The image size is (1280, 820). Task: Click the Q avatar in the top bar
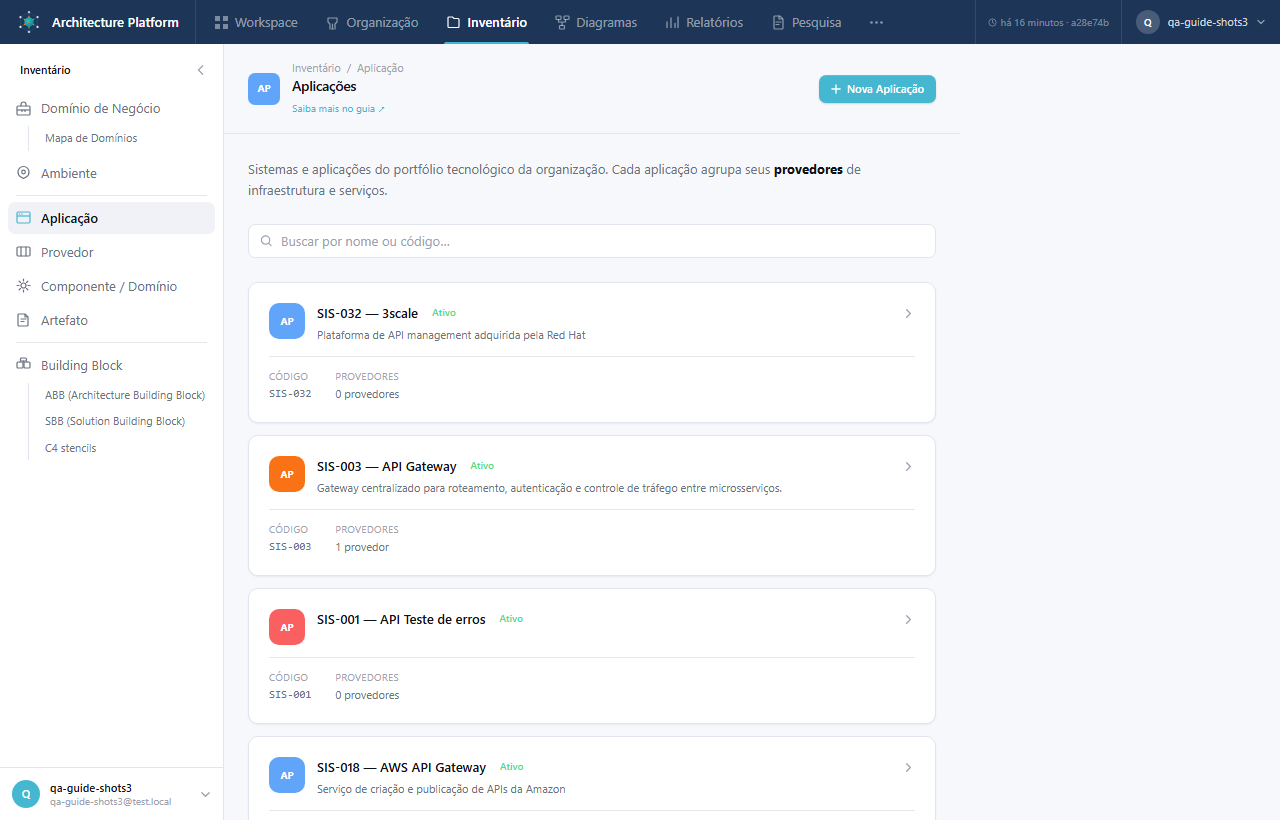pyautogui.click(x=1148, y=22)
